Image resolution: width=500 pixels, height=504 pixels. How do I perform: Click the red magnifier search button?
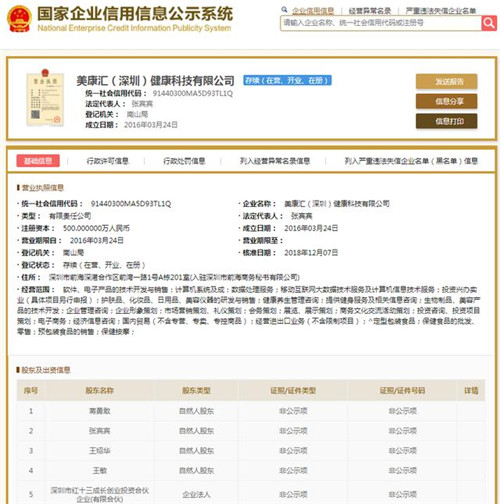click(x=489, y=23)
